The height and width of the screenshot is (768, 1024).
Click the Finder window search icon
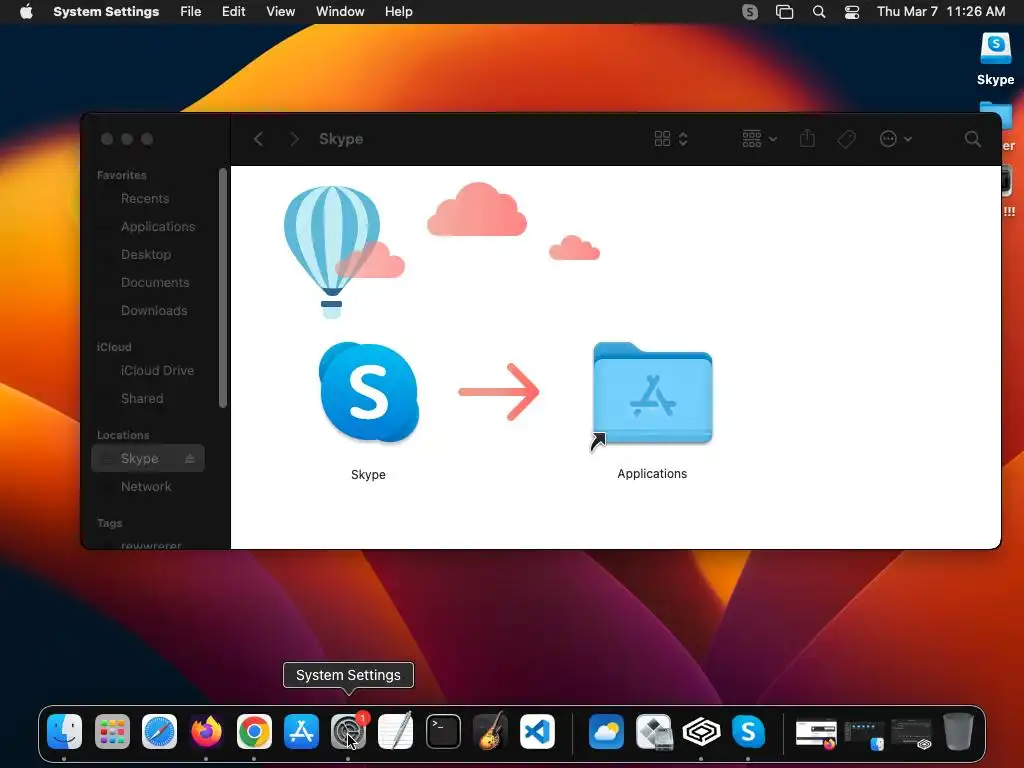(x=972, y=138)
